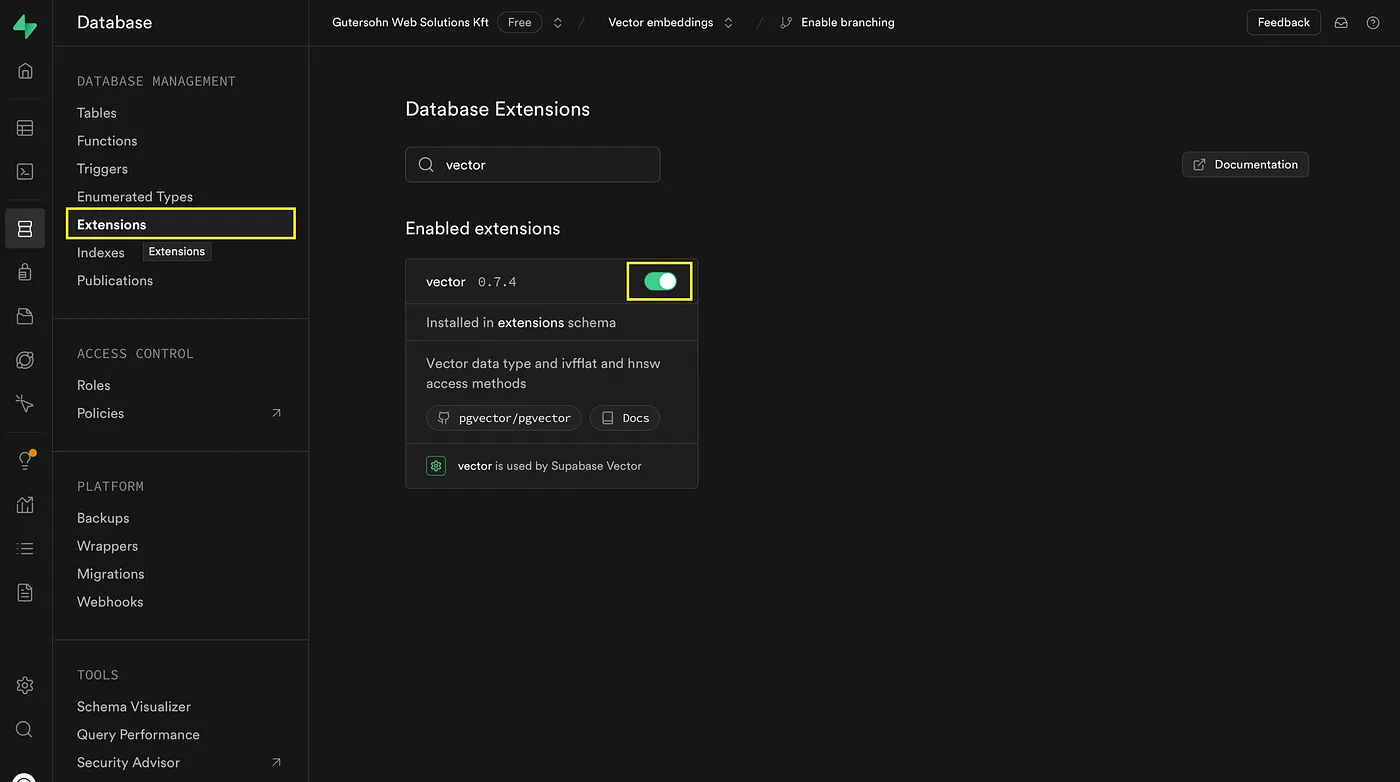
Task: Click the Security Advisor external link arrow
Action: 277,762
